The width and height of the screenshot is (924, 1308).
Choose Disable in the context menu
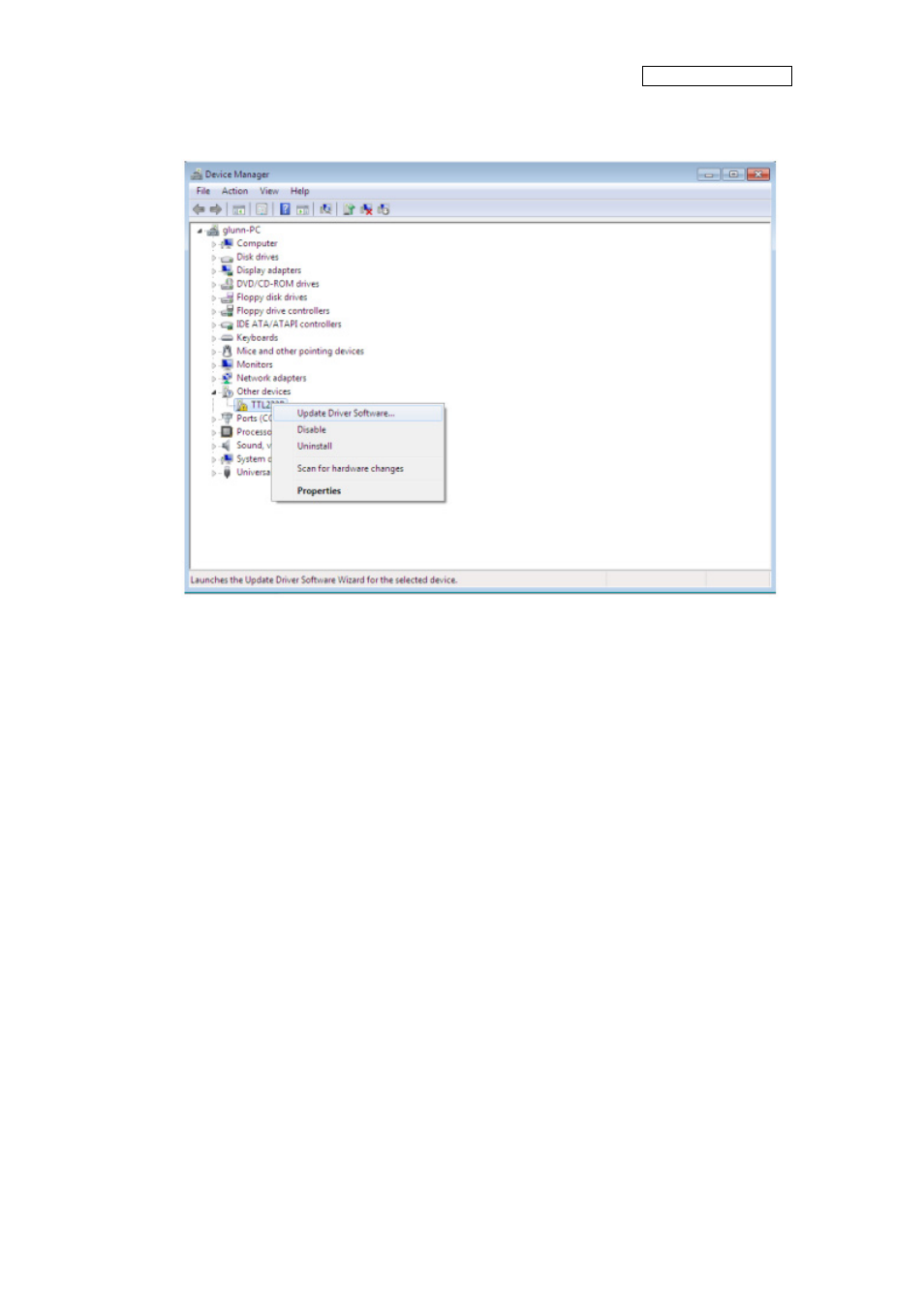[357, 430]
